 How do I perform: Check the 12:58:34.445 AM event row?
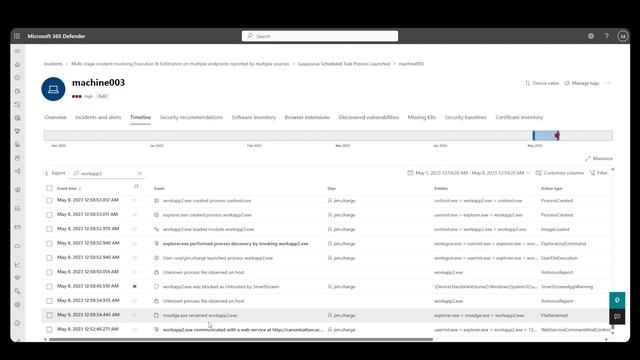(x=49, y=315)
